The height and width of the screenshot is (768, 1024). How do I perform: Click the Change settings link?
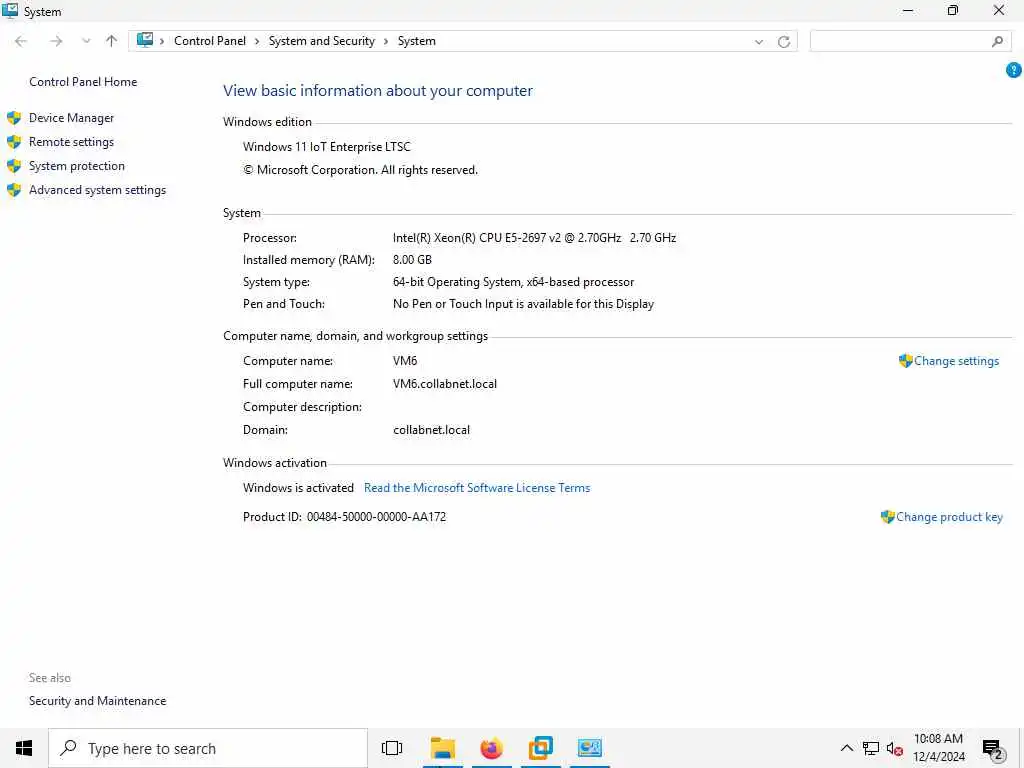click(956, 360)
